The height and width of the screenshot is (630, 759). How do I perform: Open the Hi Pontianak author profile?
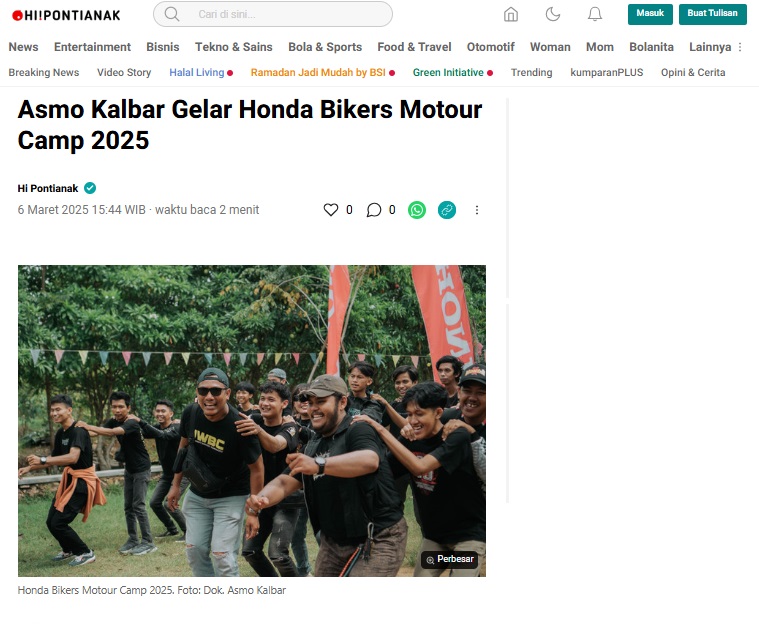coord(48,188)
